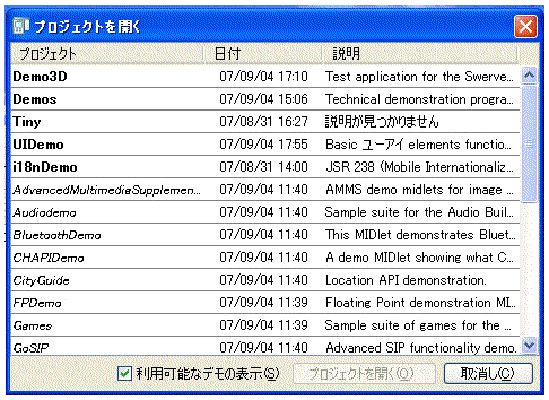Click date 07/08/31 16:27 cell
Viewport: 549px width, 400px height.
pos(263,122)
